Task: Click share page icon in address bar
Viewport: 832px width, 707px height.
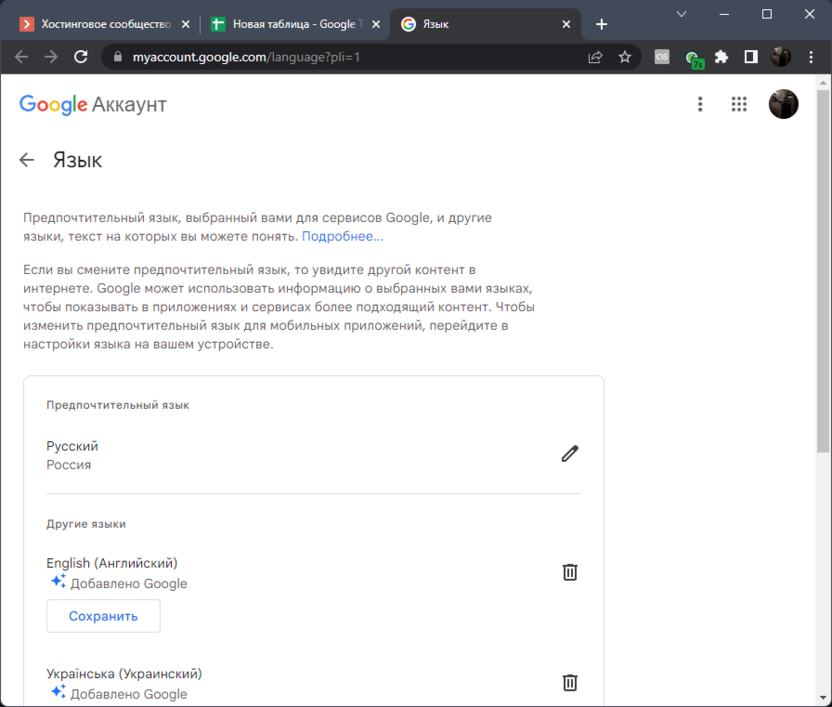Action: 595,57
